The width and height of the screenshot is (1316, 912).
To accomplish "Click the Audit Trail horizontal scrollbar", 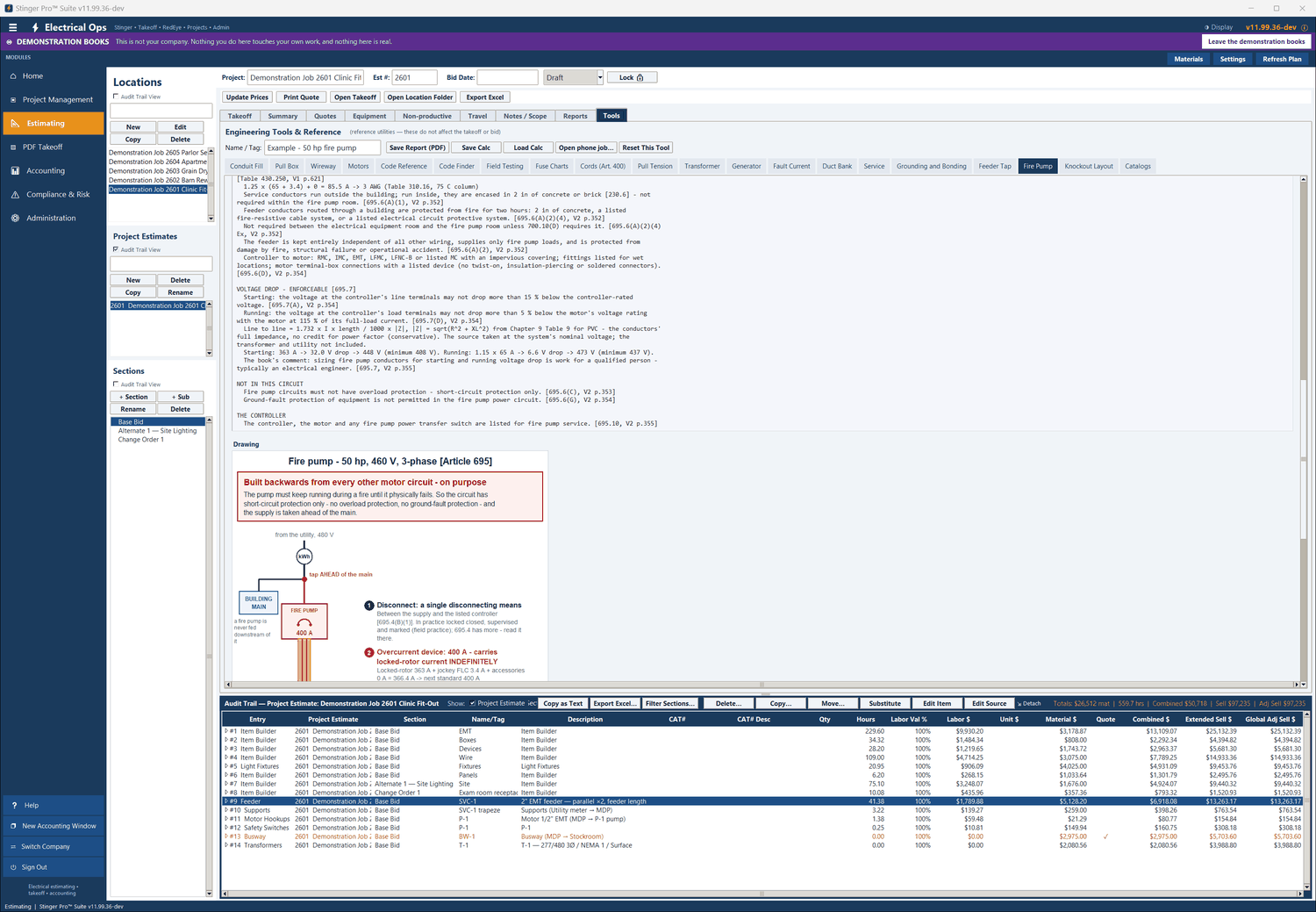I will [762, 894].
